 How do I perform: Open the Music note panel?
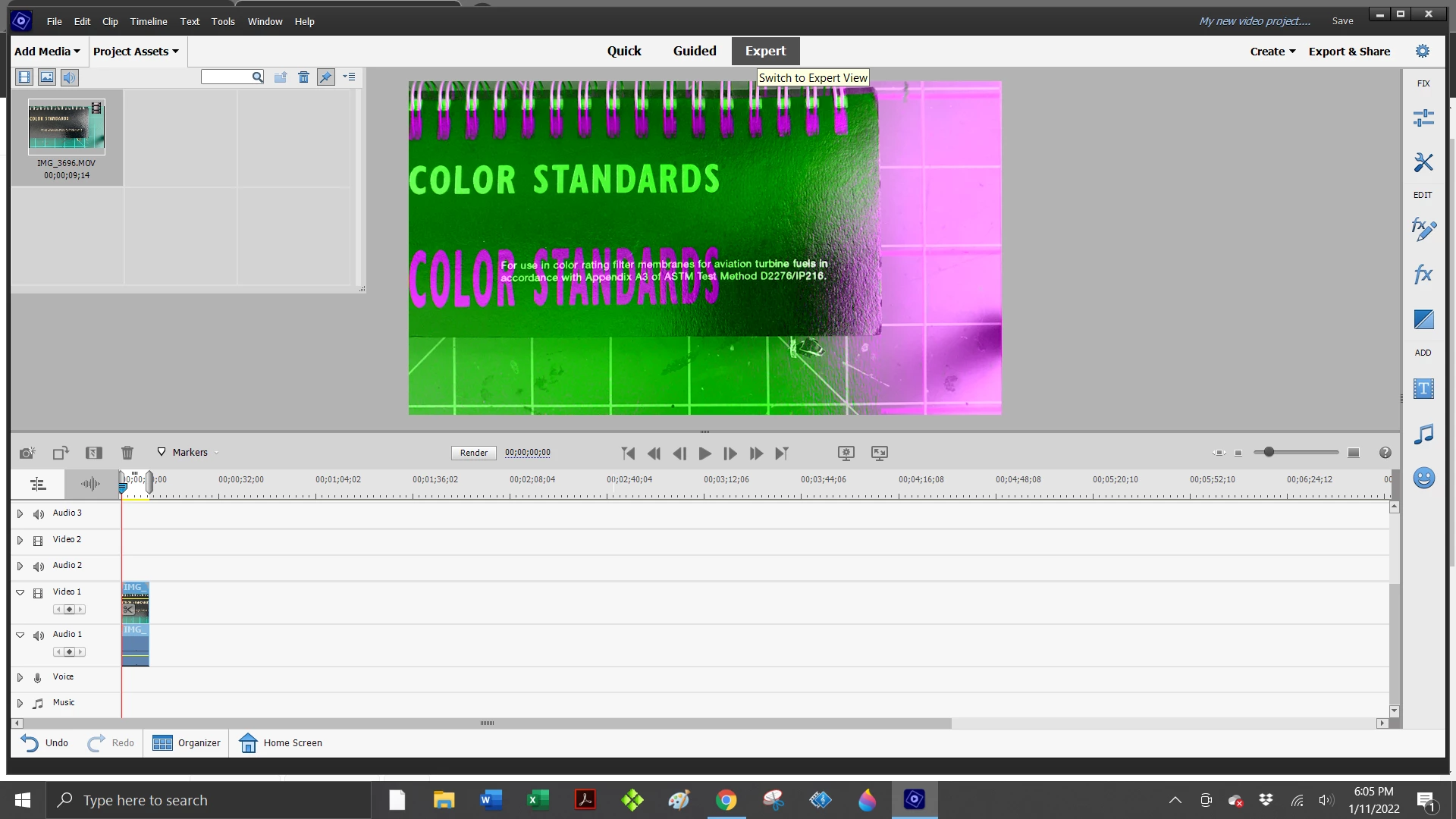click(1423, 434)
